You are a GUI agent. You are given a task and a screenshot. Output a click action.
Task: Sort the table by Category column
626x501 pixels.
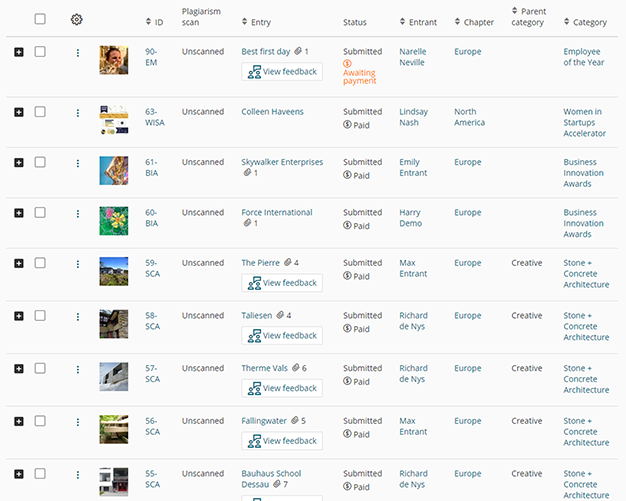click(x=588, y=22)
